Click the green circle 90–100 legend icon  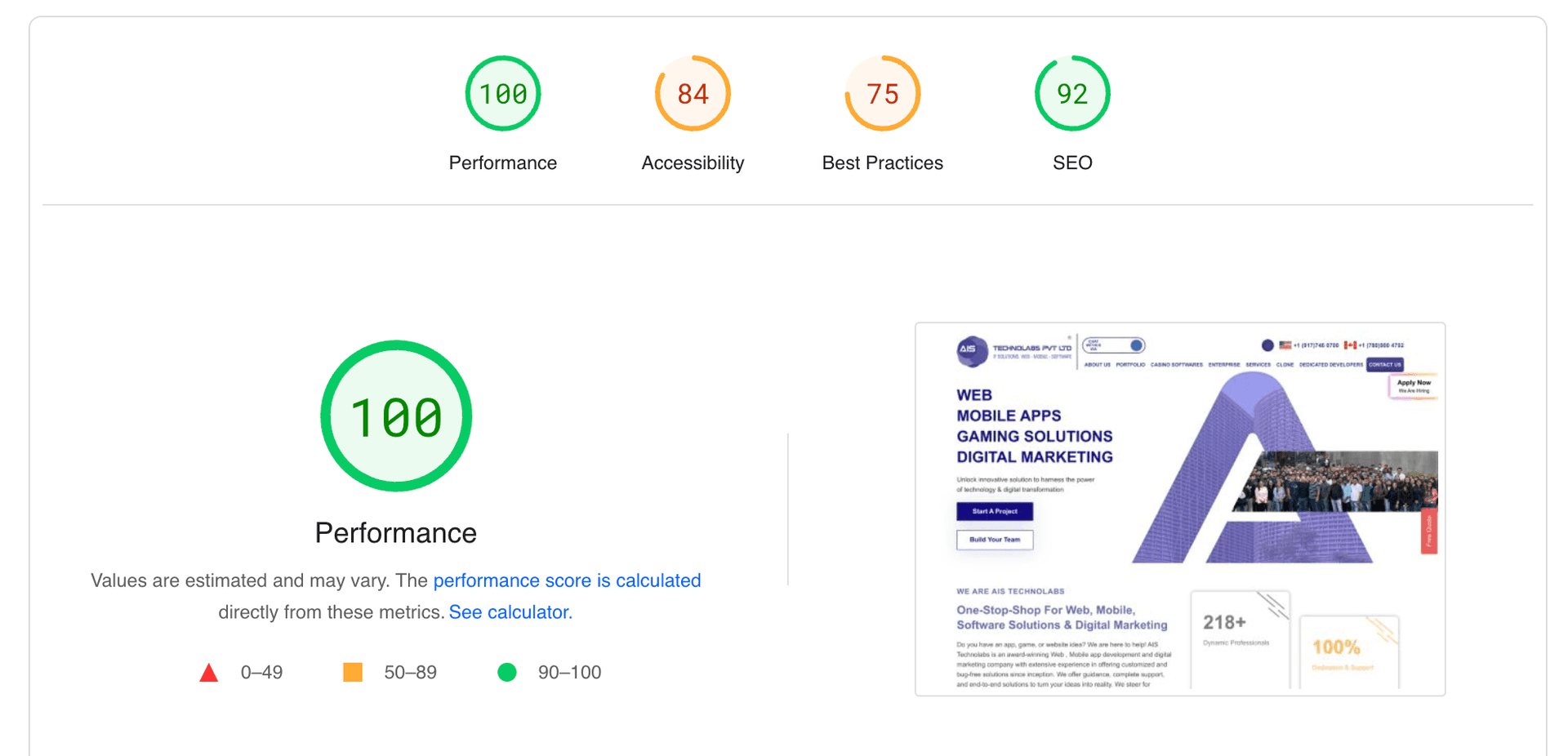tap(507, 672)
